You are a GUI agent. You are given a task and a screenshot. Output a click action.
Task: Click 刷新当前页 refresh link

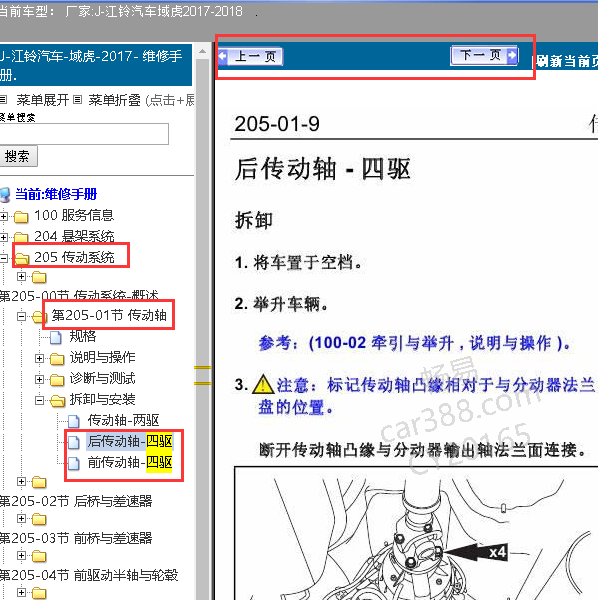pos(567,61)
